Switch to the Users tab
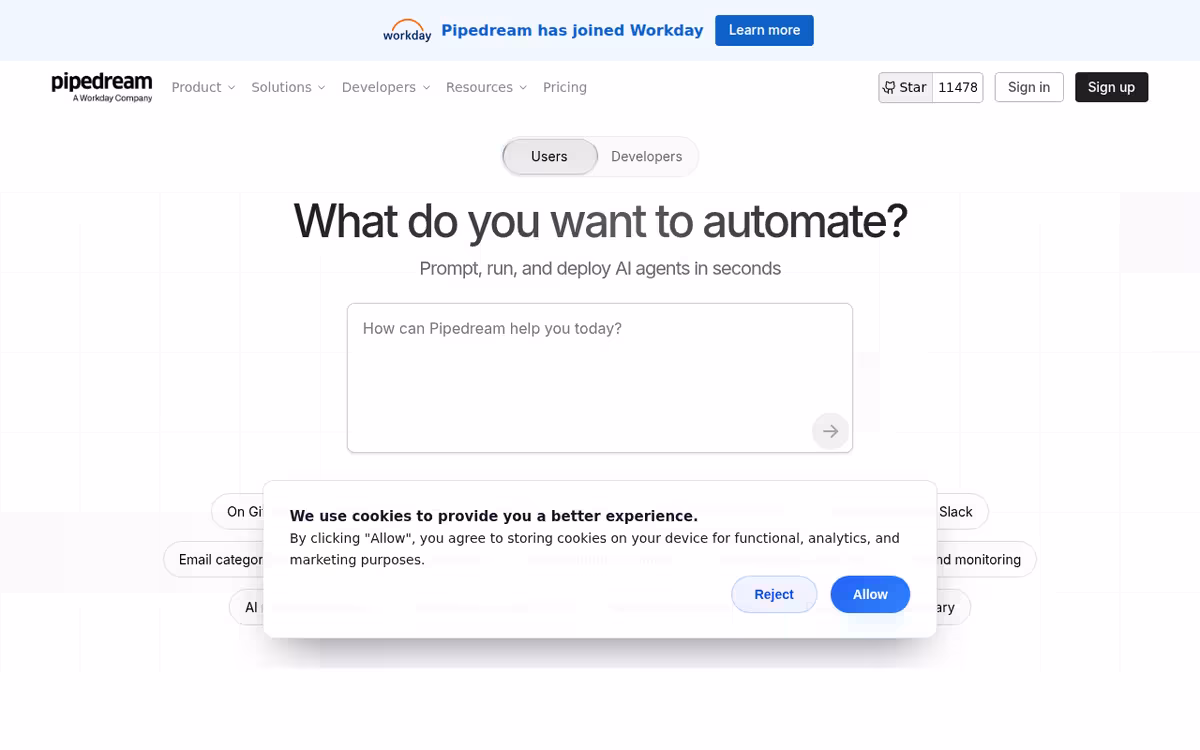 click(x=549, y=156)
